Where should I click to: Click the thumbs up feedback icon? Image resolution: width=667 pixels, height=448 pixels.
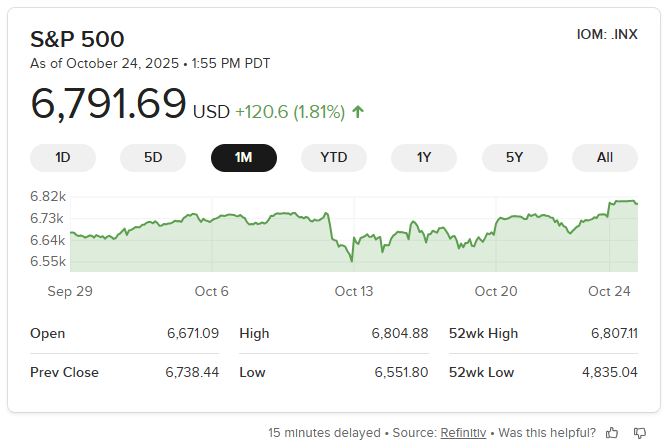(612, 433)
